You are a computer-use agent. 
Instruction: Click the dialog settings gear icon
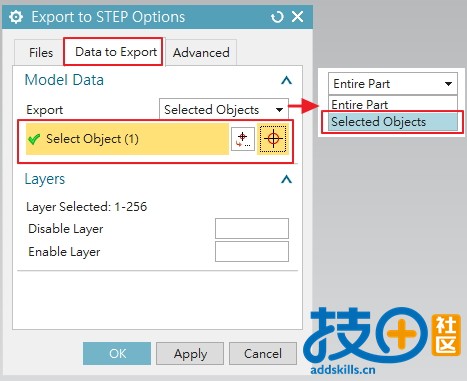coord(16,17)
